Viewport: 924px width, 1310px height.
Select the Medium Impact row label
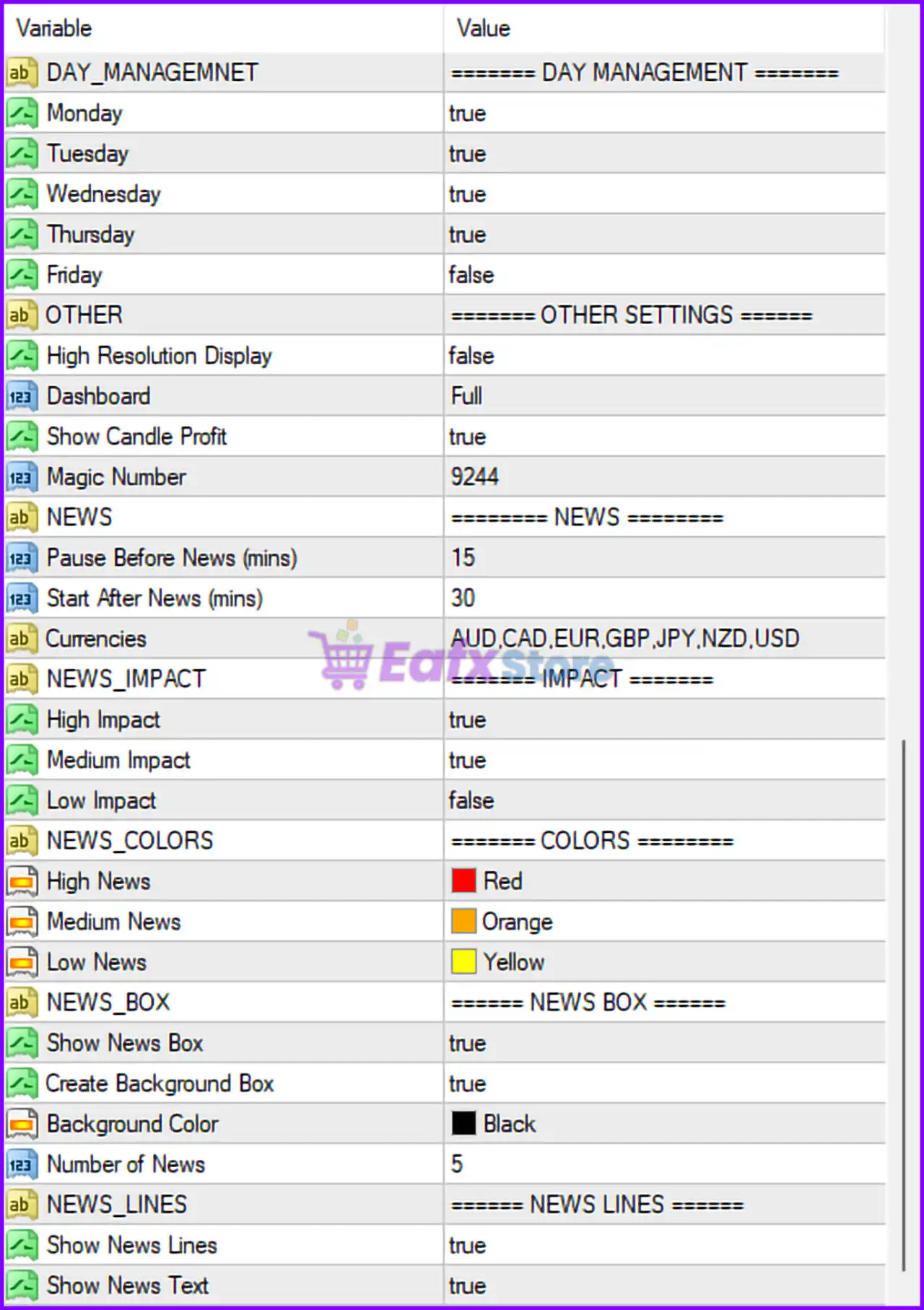click(x=118, y=759)
